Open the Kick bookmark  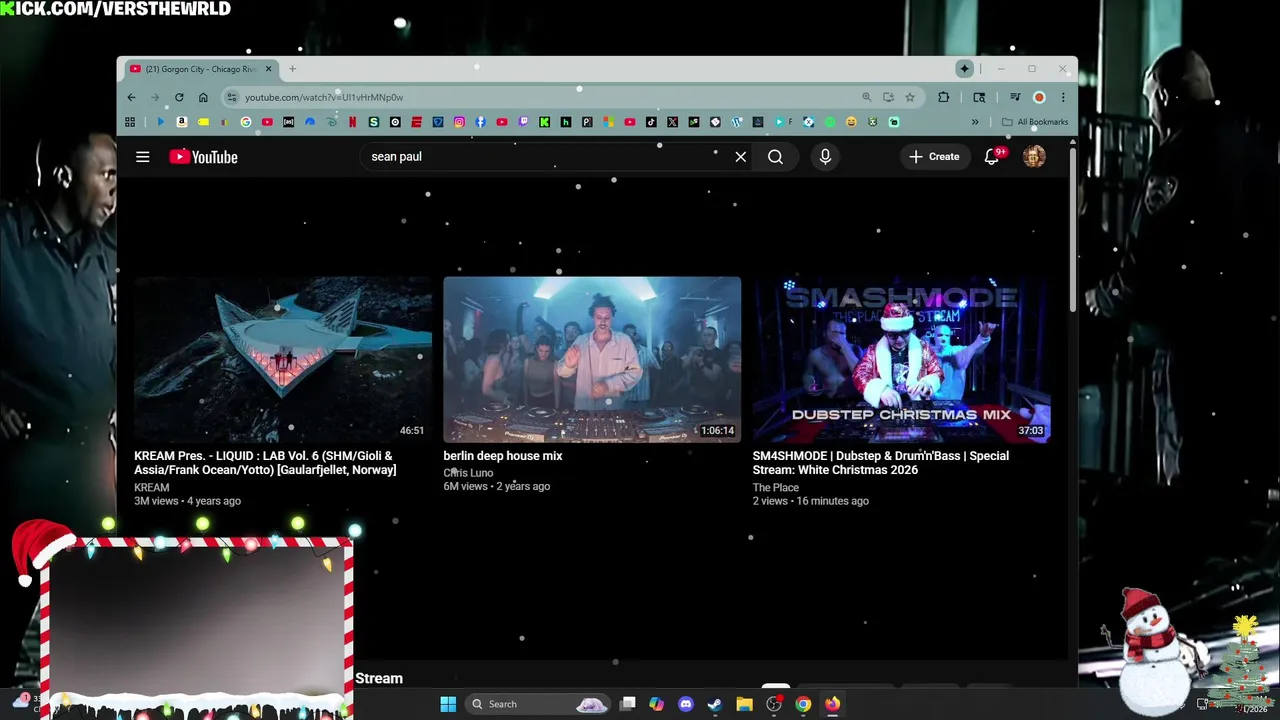coord(544,122)
